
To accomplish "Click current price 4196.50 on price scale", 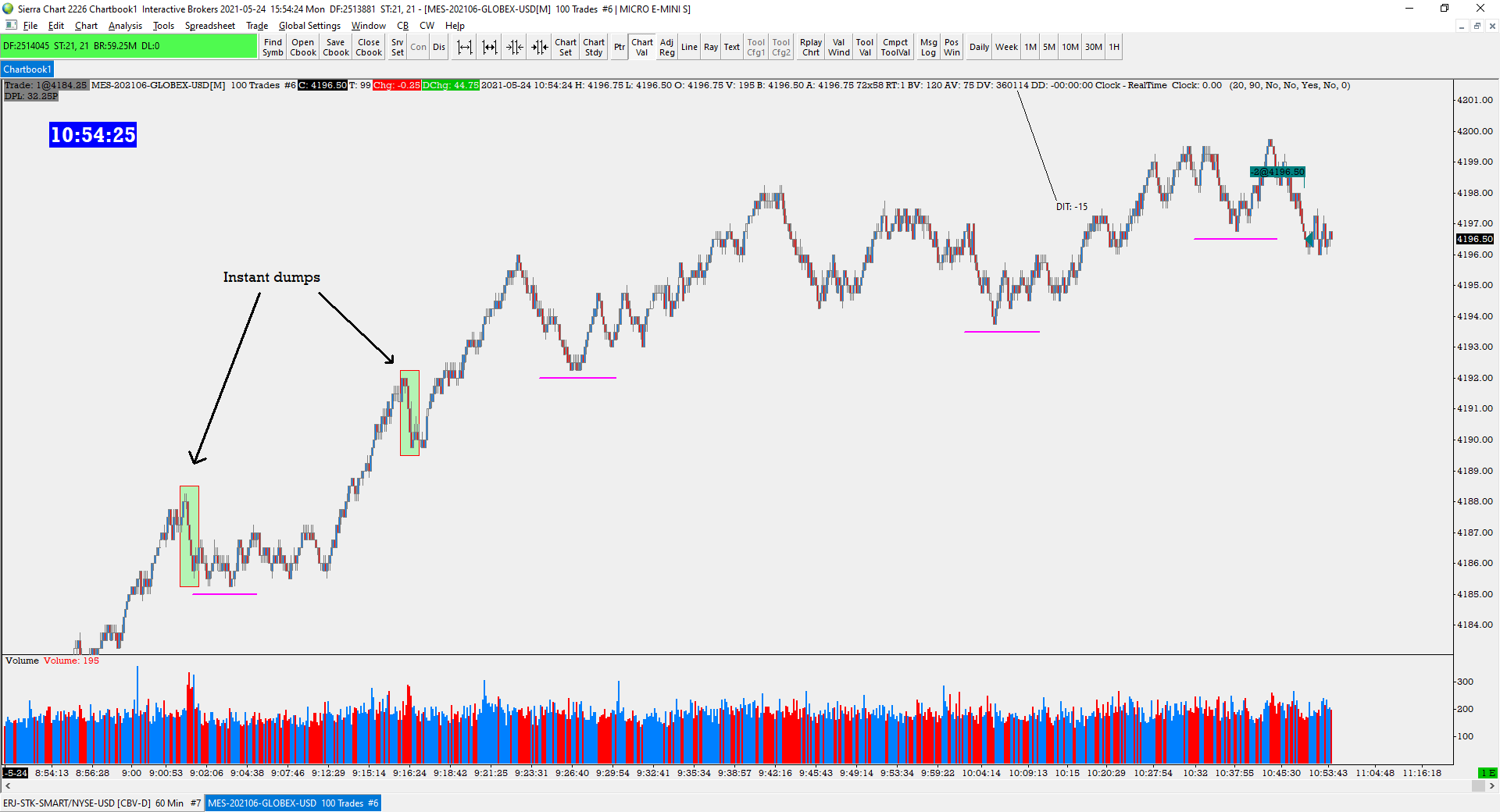I will click(1475, 239).
